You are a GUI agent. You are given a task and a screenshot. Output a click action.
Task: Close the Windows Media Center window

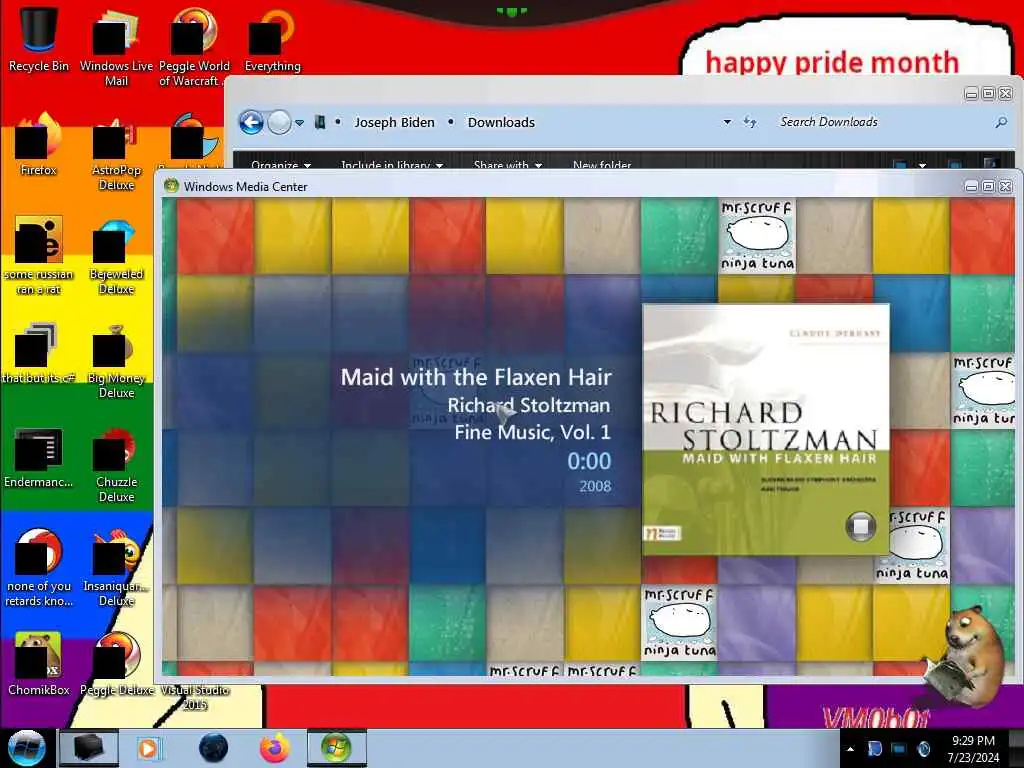pos(1006,187)
